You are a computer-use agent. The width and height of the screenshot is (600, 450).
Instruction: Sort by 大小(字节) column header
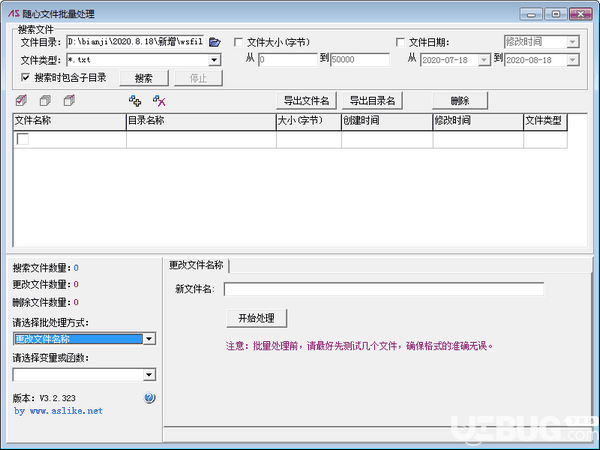pyautogui.click(x=309, y=121)
